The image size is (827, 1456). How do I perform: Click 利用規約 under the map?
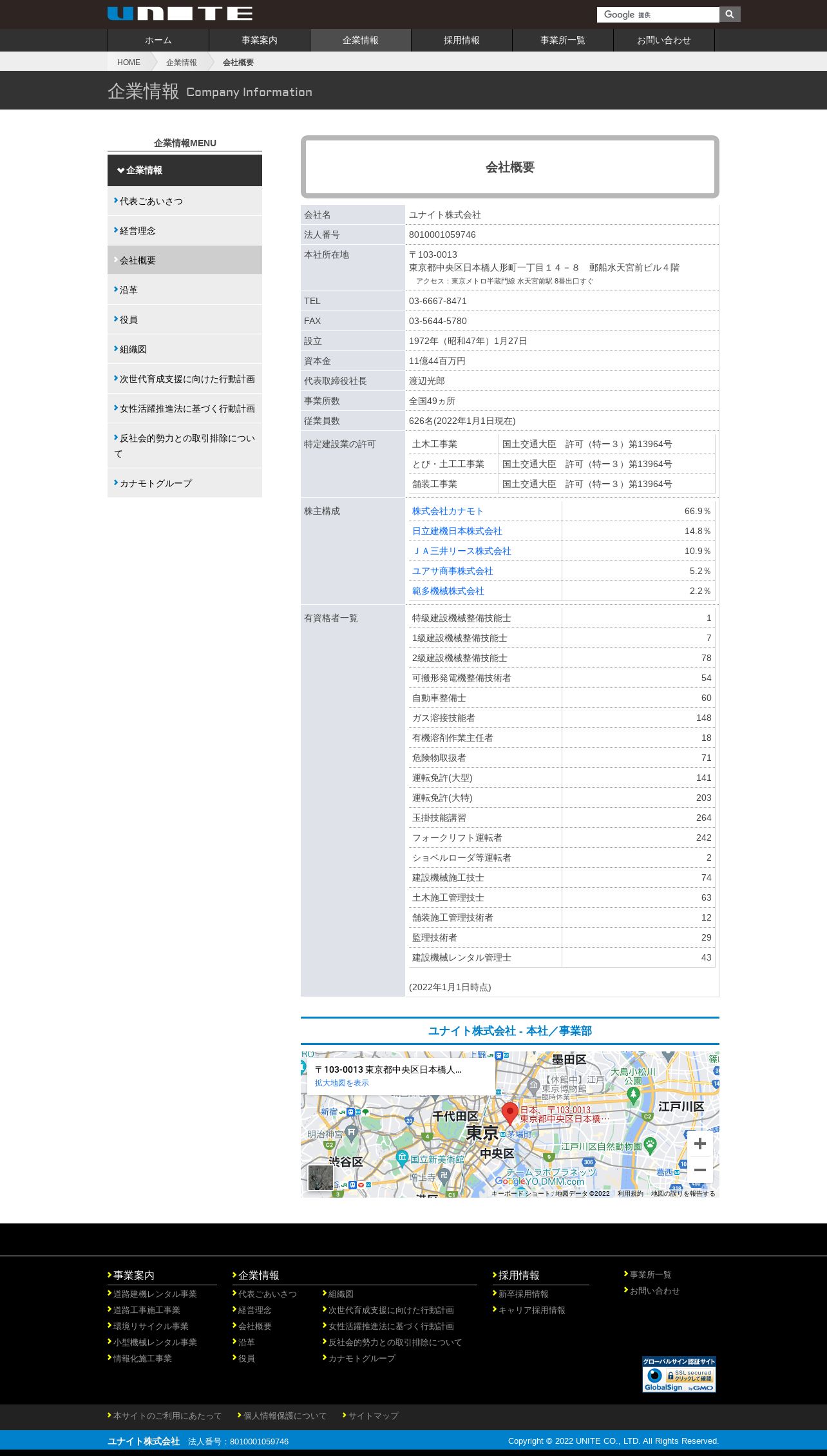631,1193
